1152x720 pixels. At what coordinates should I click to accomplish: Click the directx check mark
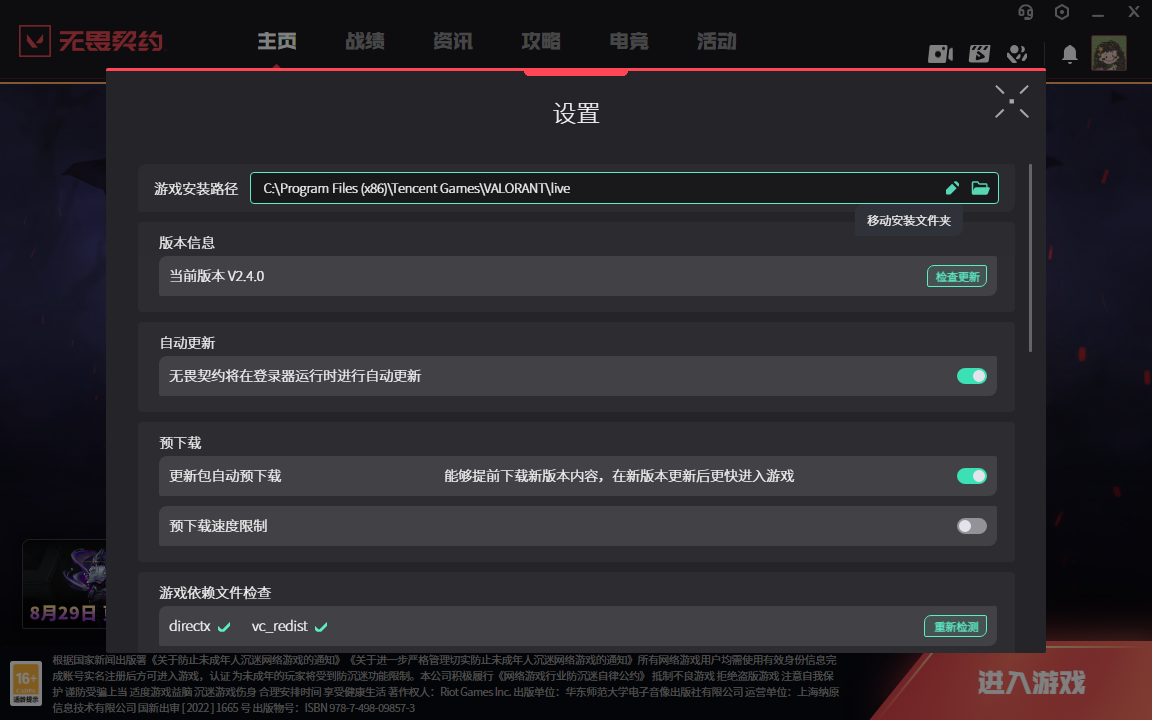tap(224, 627)
